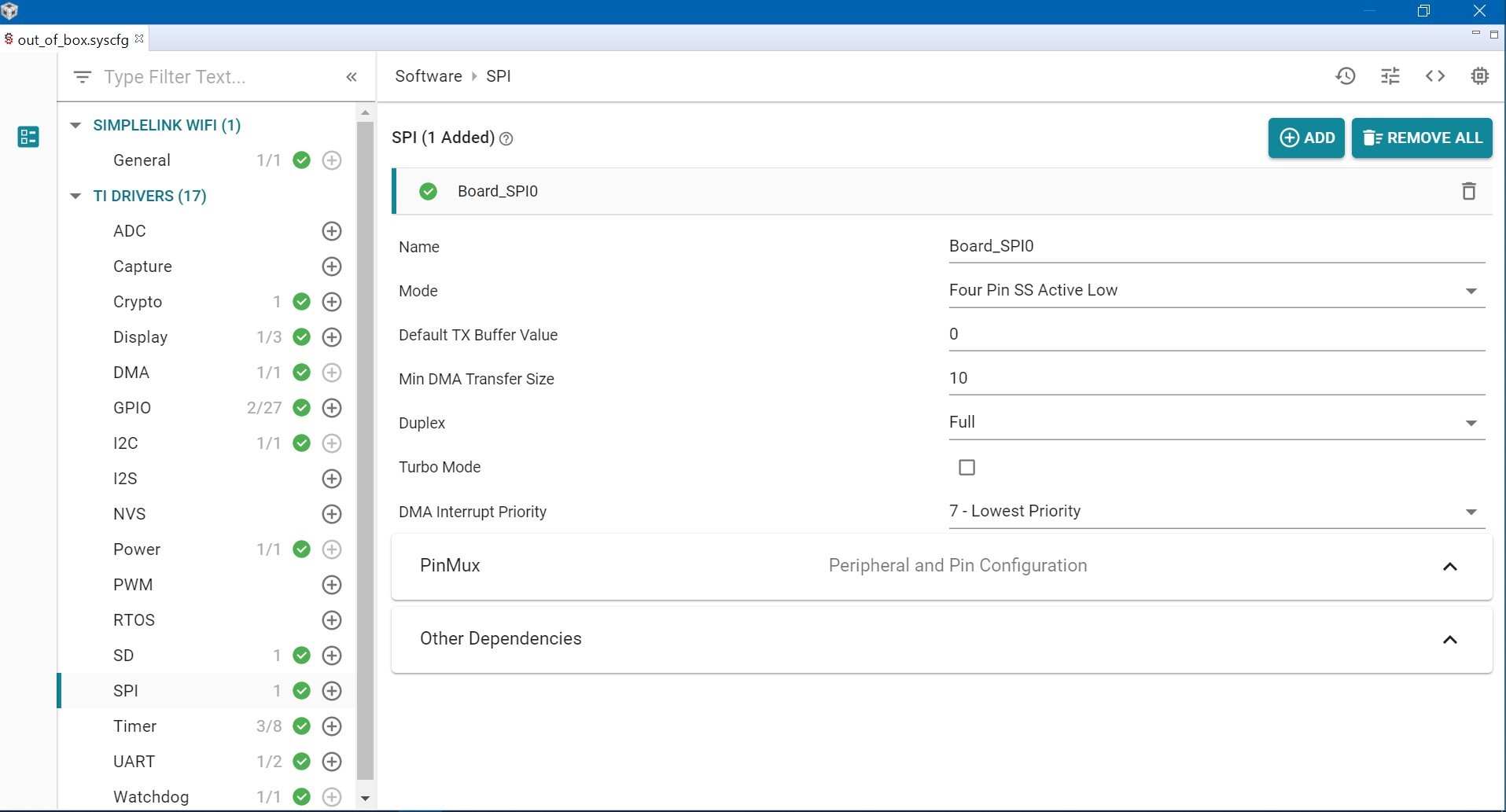Add a PWM instance with plus icon
1506x812 pixels.
(332, 585)
